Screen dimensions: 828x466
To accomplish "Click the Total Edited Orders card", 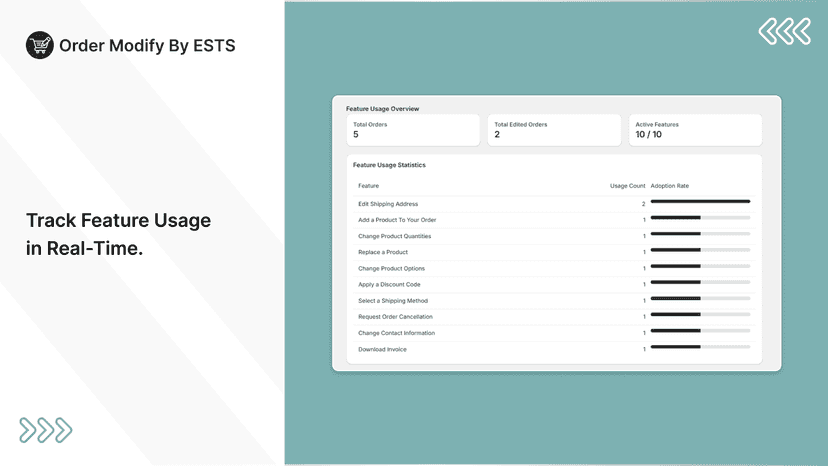I will click(x=554, y=130).
